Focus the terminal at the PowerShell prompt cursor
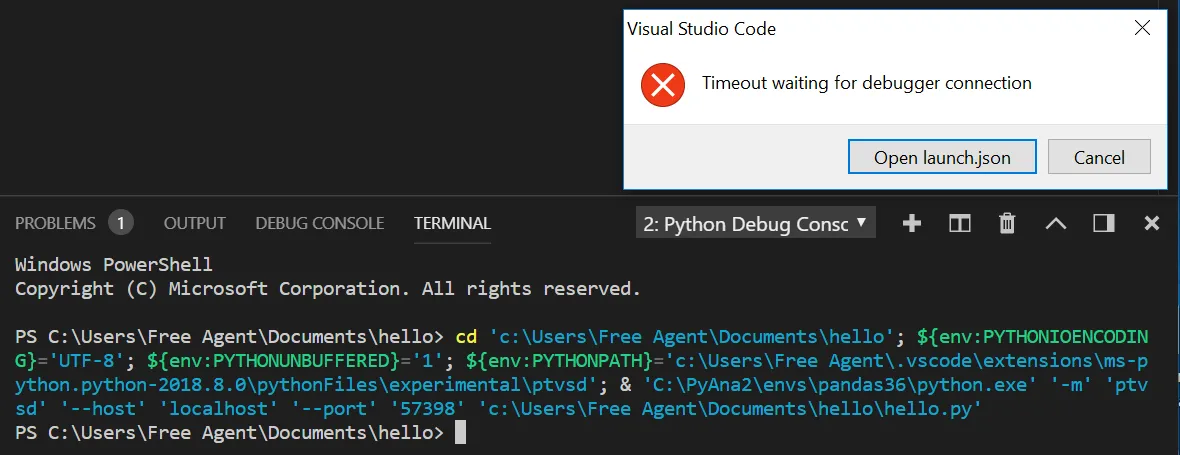1180x455 pixels. coord(460,433)
